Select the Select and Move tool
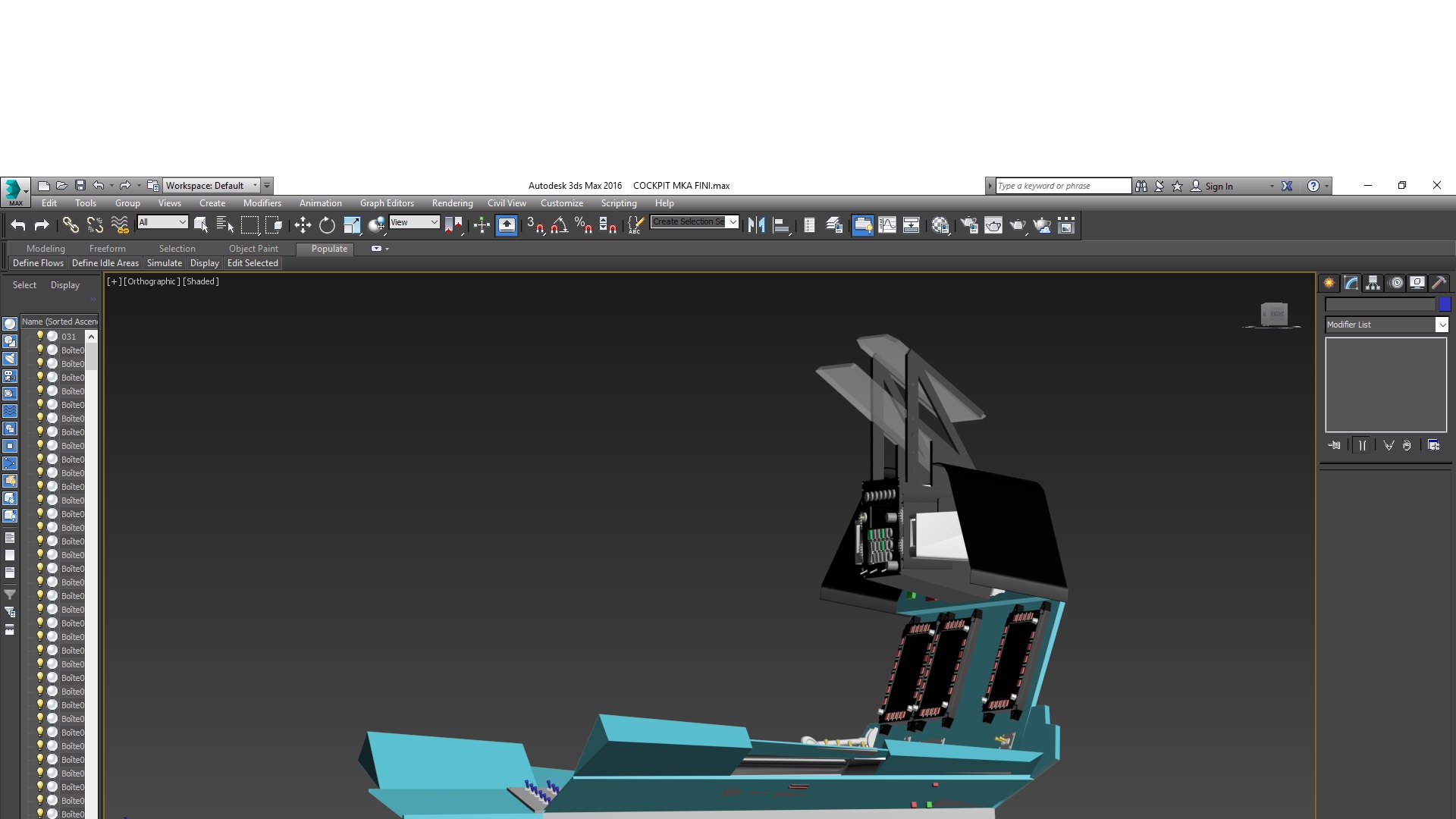 tap(303, 225)
